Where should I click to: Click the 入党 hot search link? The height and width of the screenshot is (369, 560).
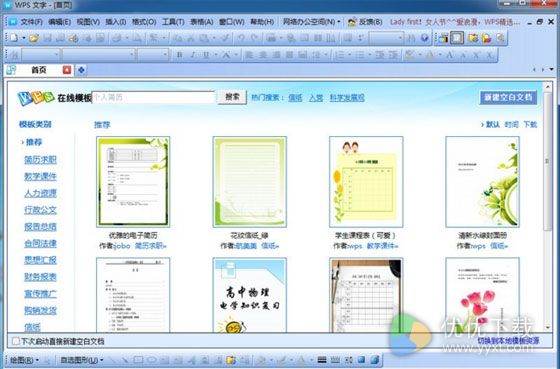coord(316,98)
